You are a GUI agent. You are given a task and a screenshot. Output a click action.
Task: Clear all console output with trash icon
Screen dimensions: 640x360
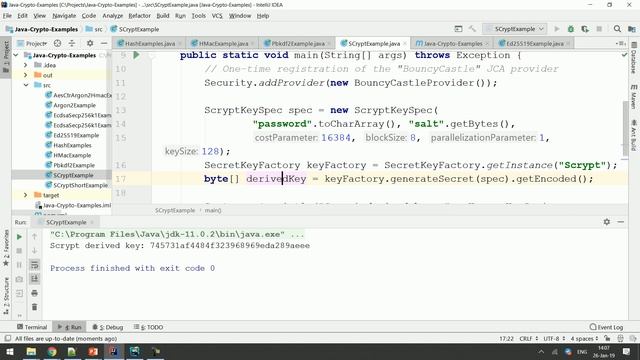(35, 307)
